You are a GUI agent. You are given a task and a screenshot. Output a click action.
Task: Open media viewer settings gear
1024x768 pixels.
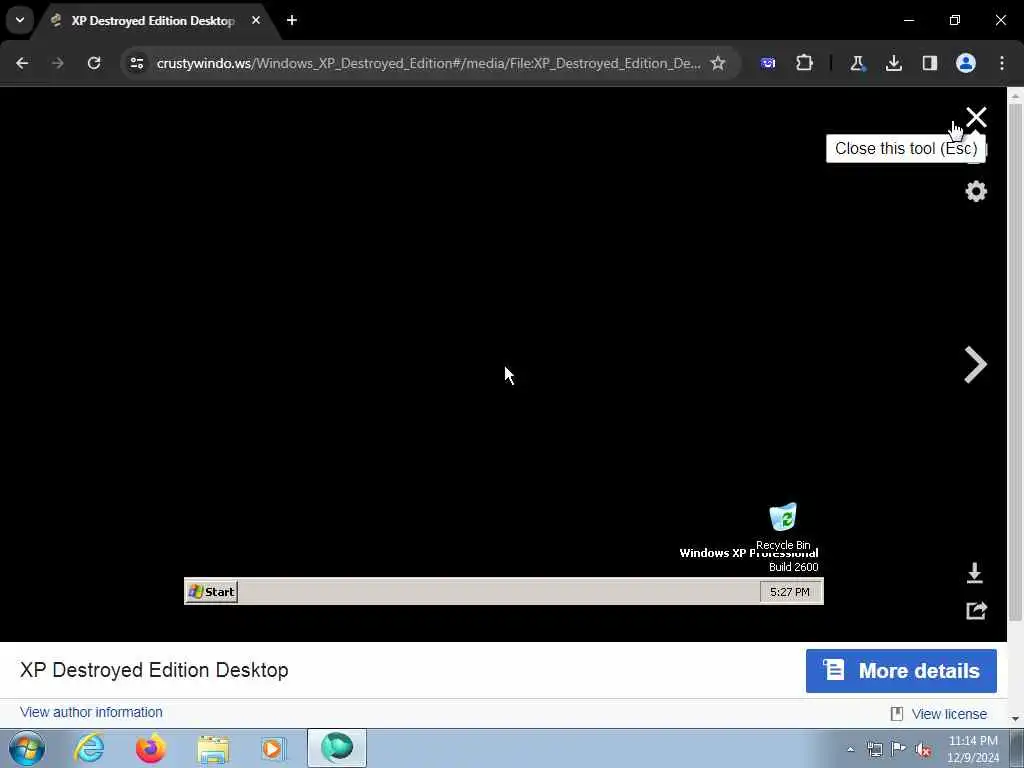pos(976,191)
